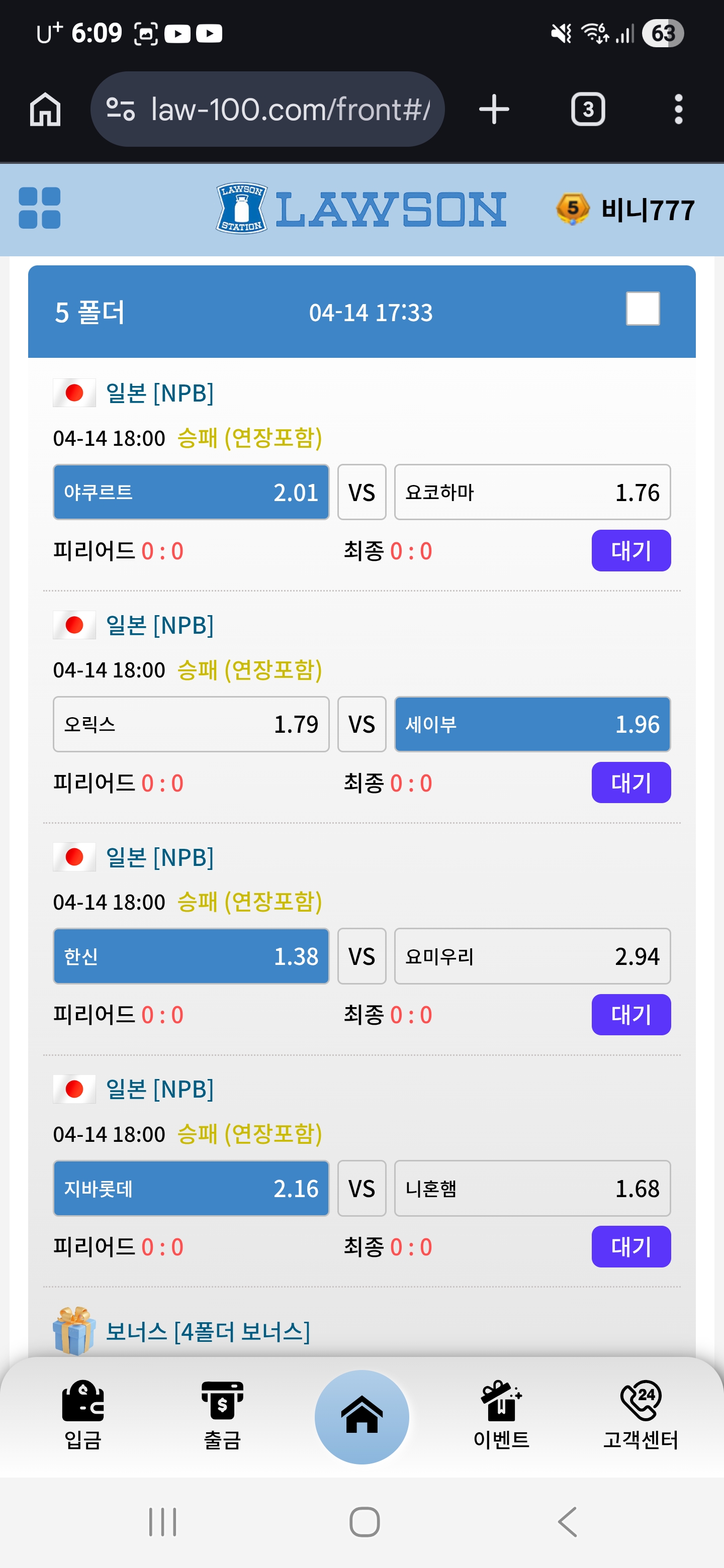Tap the browser home icon
The width and height of the screenshot is (724, 1568).
[x=46, y=110]
